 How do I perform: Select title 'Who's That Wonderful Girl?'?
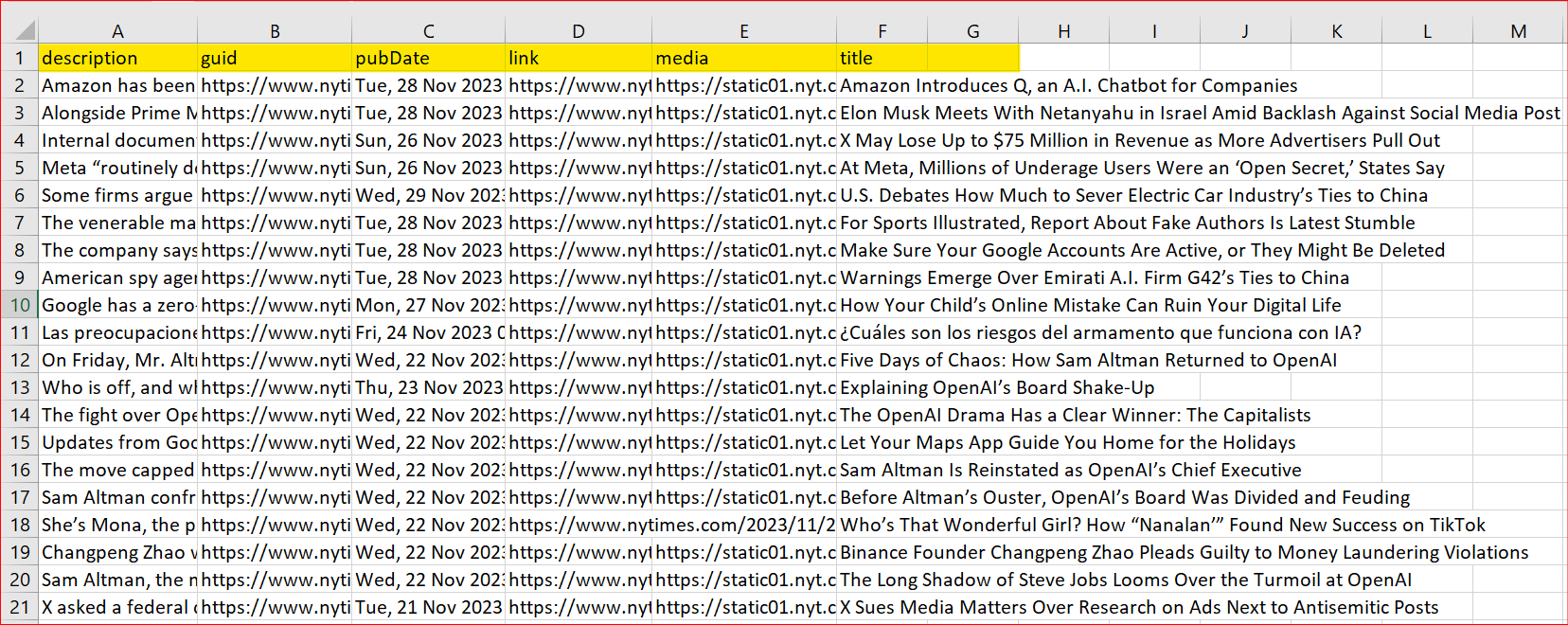(1163, 525)
